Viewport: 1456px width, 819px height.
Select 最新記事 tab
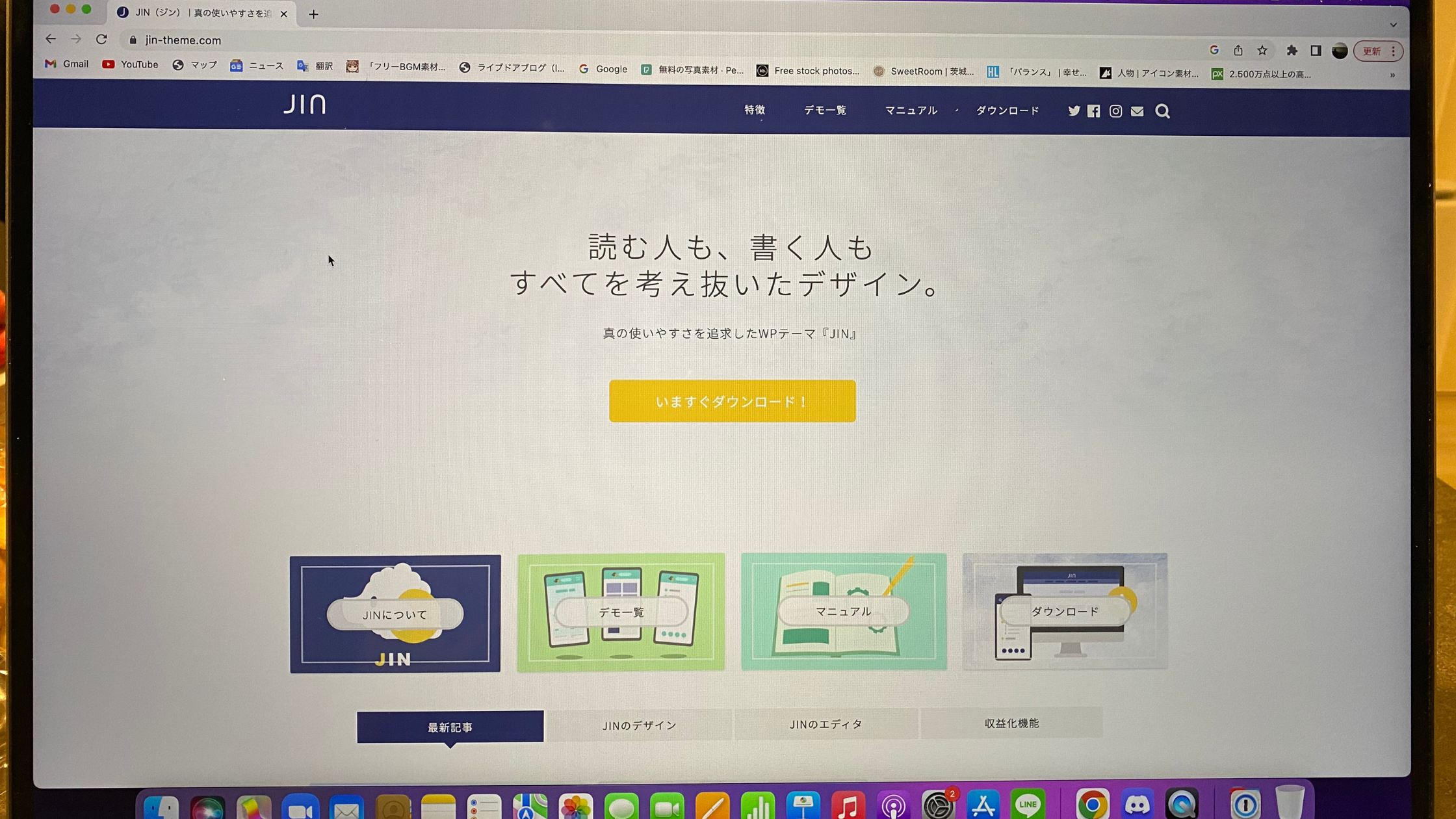pyautogui.click(x=450, y=727)
